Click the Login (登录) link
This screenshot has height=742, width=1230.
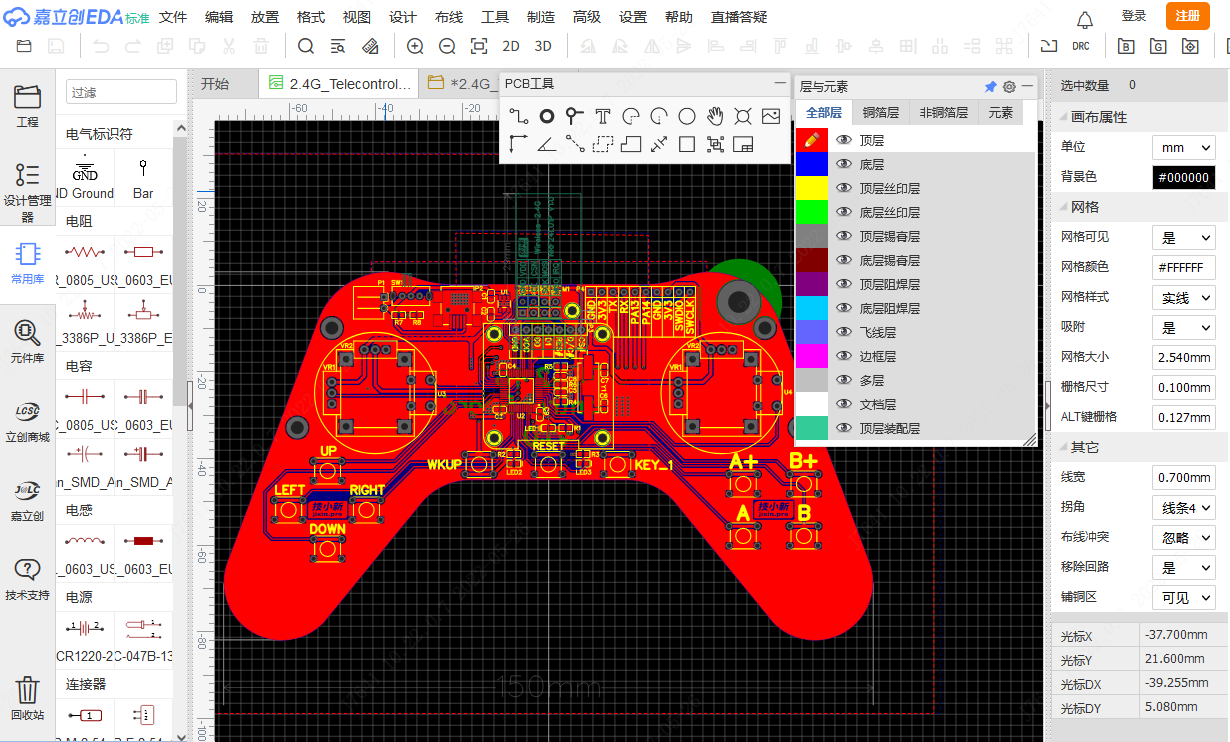[1134, 16]
